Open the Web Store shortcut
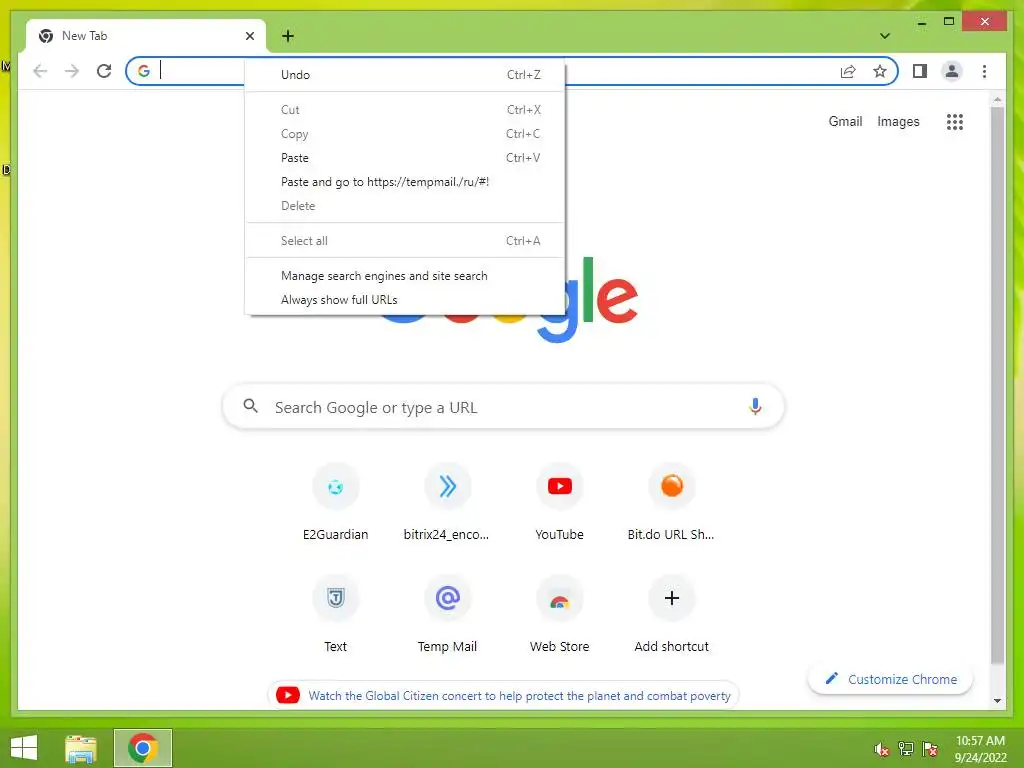 (560, 614)
